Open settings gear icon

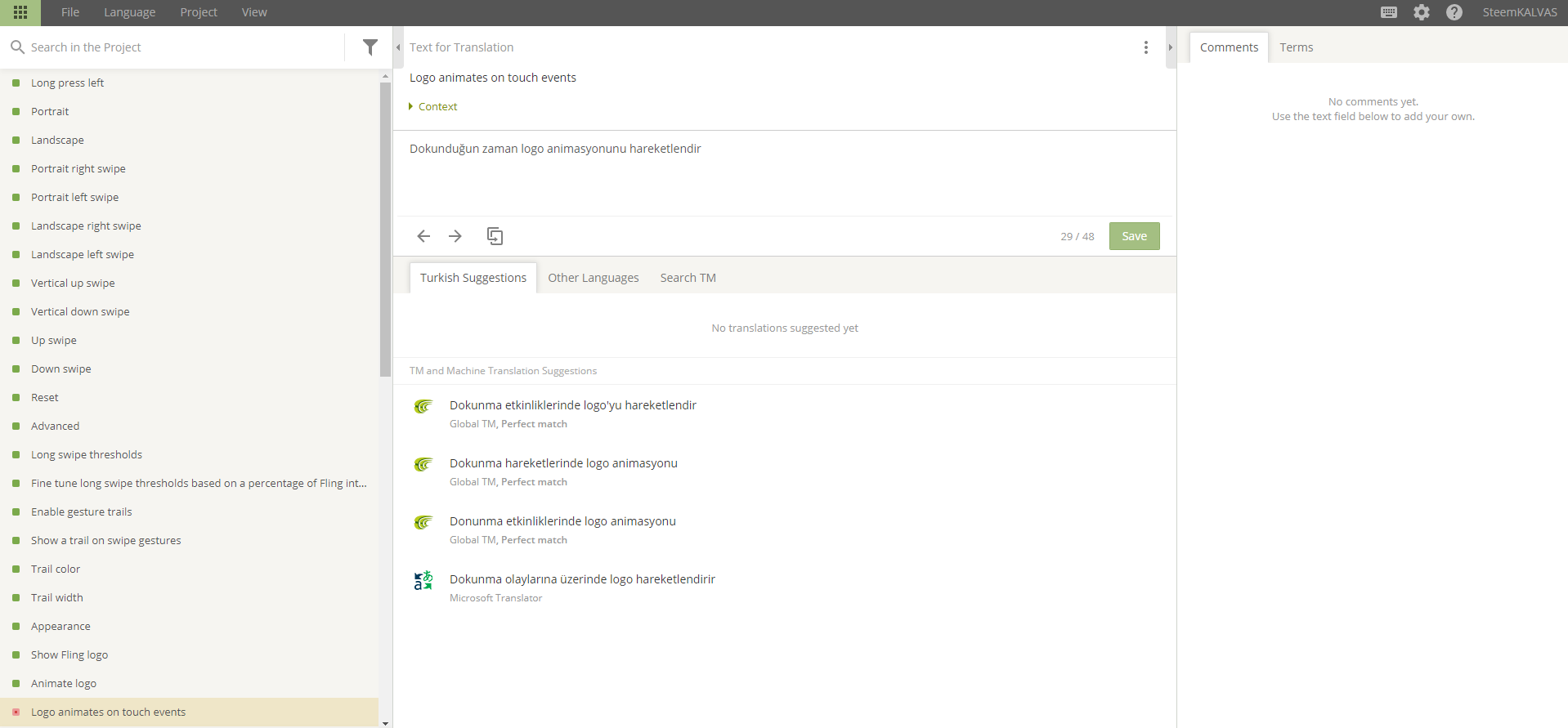click(1422, 12)
